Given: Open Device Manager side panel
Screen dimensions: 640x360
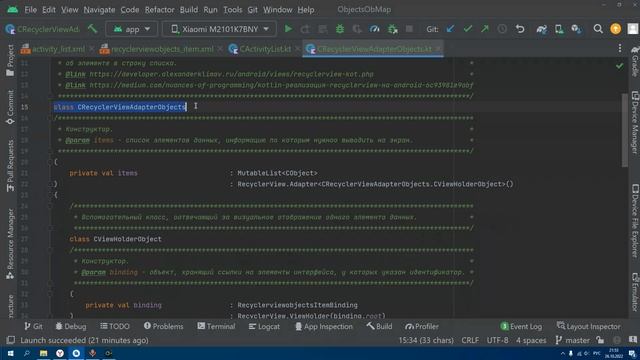Looking at the screenshot, I should point(635,122).
